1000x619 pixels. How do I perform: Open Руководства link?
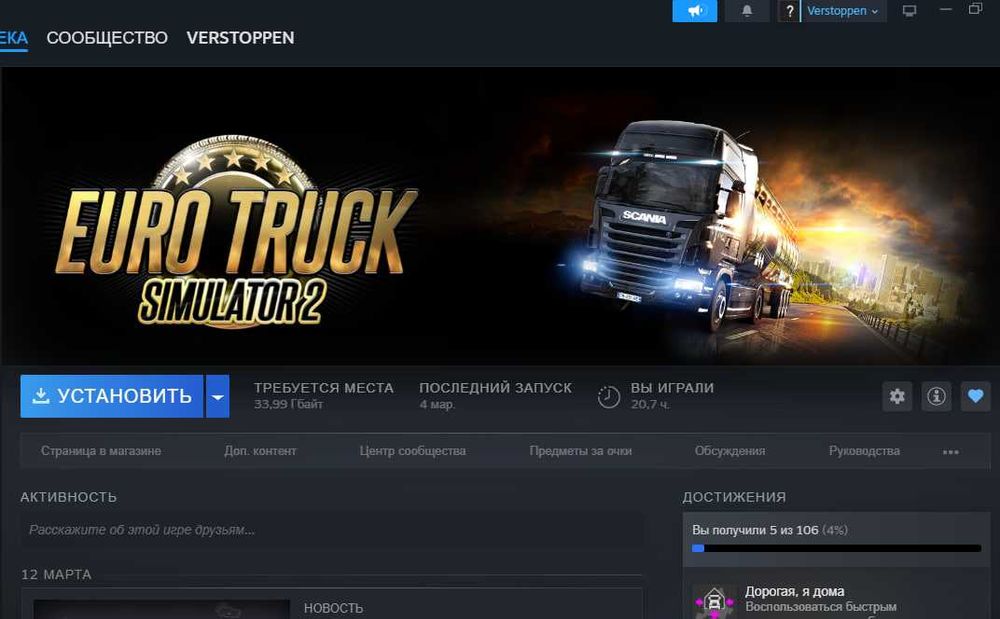click(864, 451)
